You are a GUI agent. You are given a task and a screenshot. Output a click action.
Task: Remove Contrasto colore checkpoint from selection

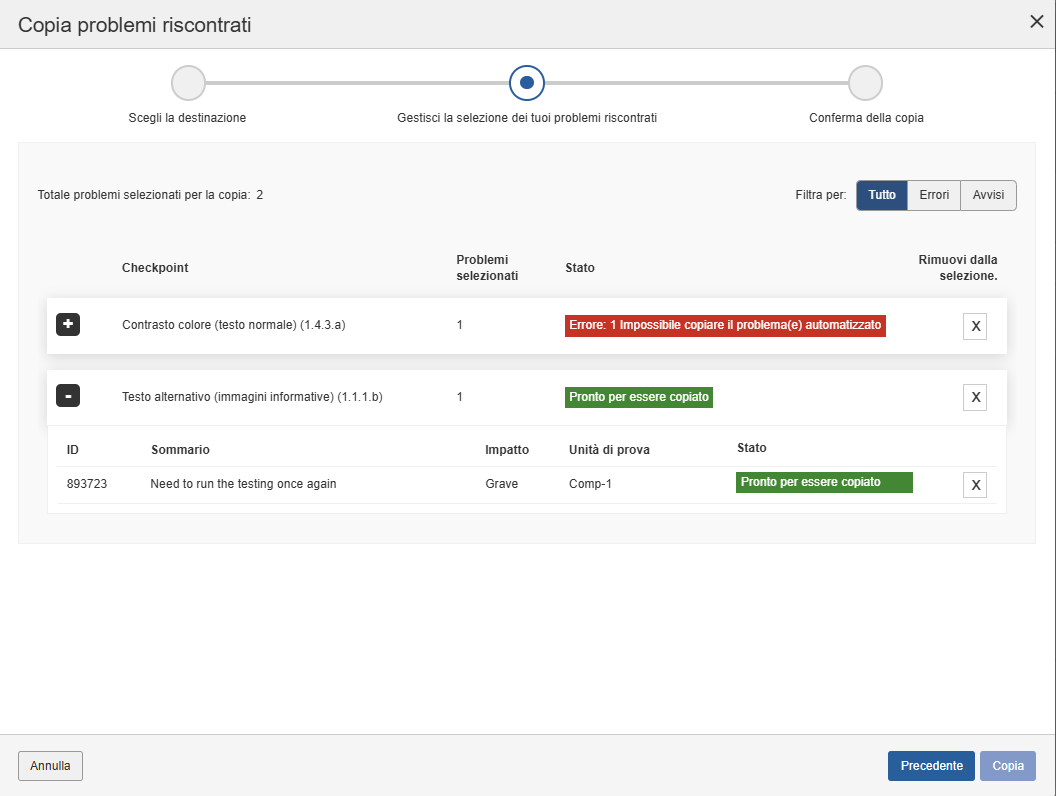(x=975, y=326)
